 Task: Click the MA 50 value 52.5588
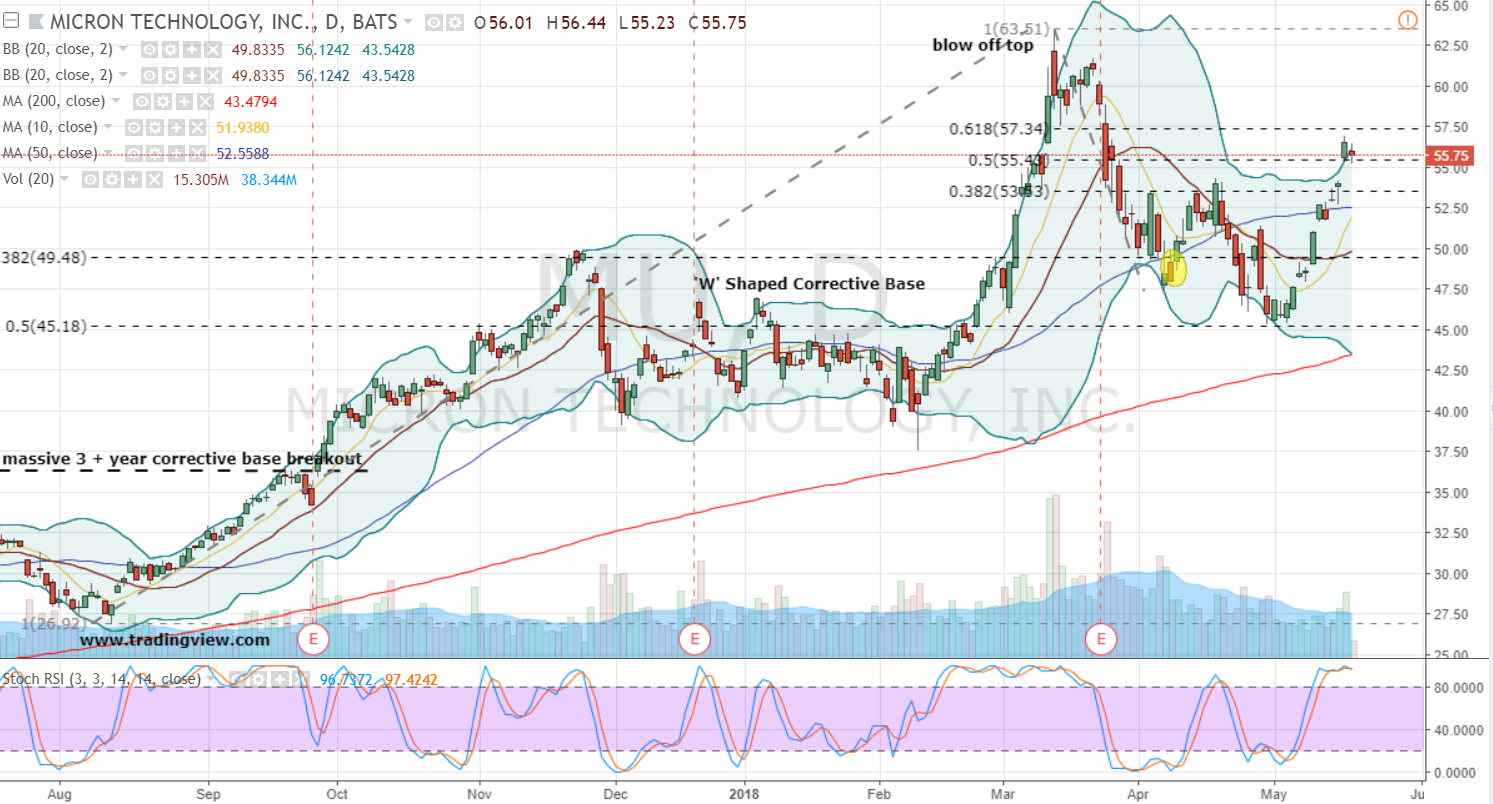coord(242,153)
